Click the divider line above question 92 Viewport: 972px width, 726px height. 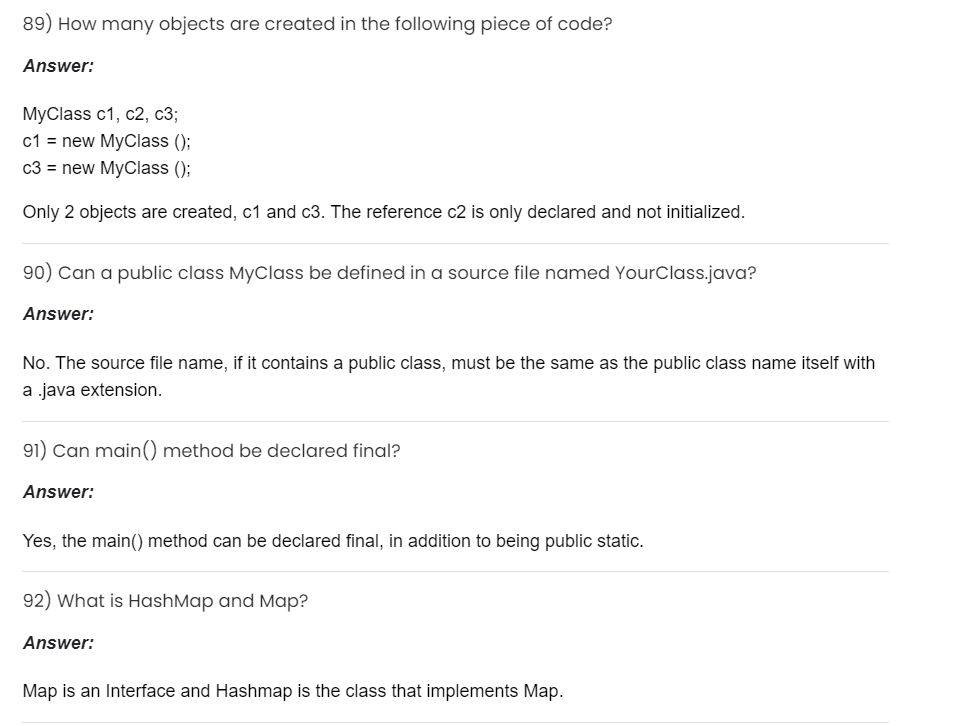(455, 572)
